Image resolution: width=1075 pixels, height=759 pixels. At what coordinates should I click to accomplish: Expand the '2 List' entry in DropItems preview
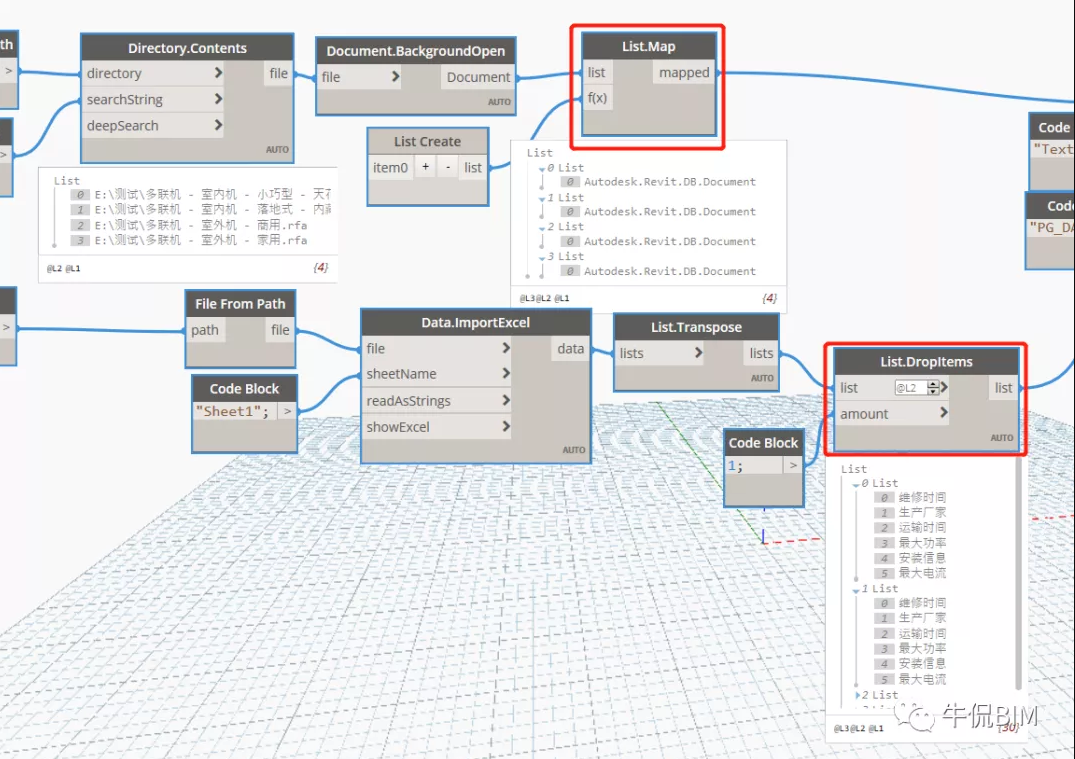[857, 695]
